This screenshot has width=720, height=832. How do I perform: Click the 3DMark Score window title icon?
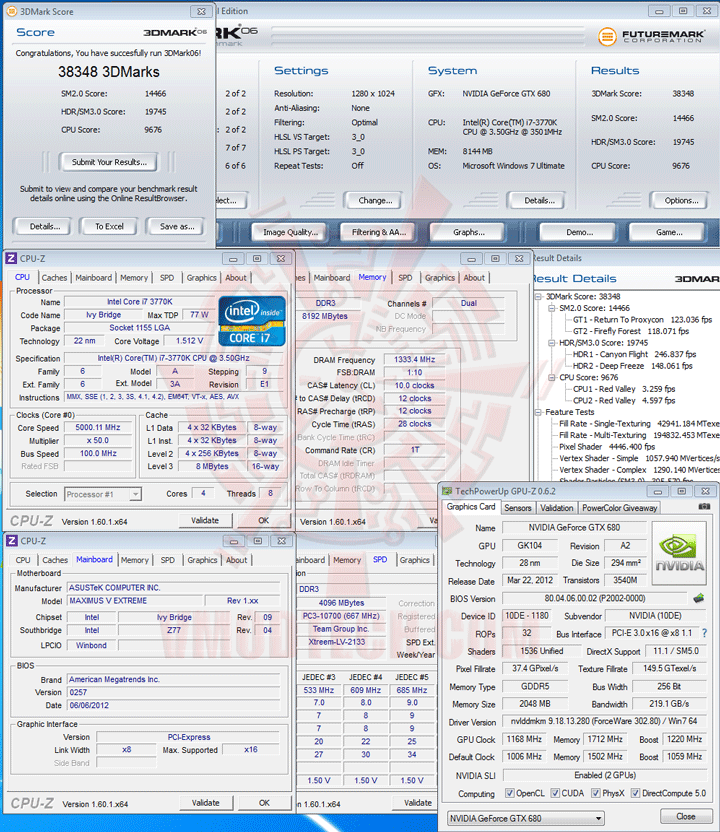click(12, 11)
